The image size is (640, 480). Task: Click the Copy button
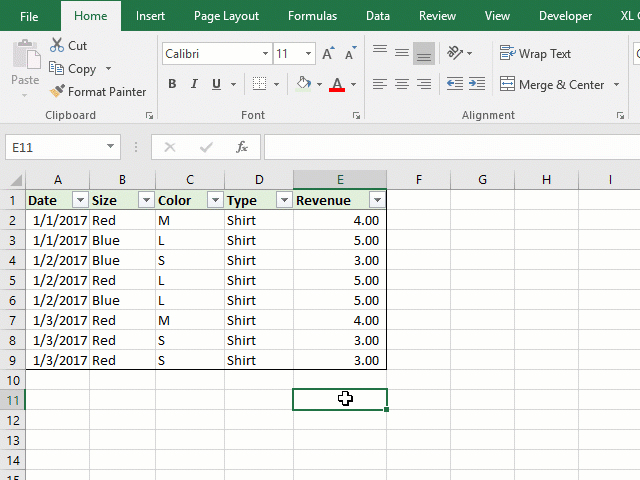point(74,69)
